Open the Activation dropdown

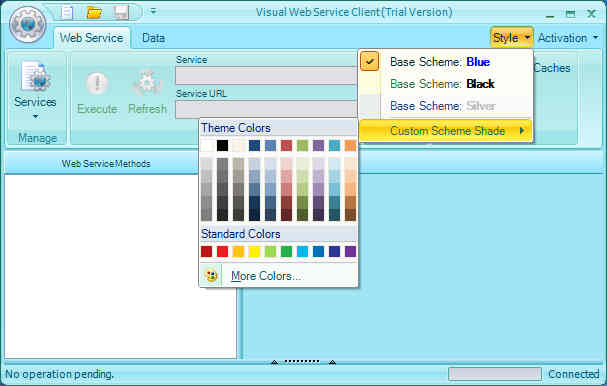tap(568, 38)
